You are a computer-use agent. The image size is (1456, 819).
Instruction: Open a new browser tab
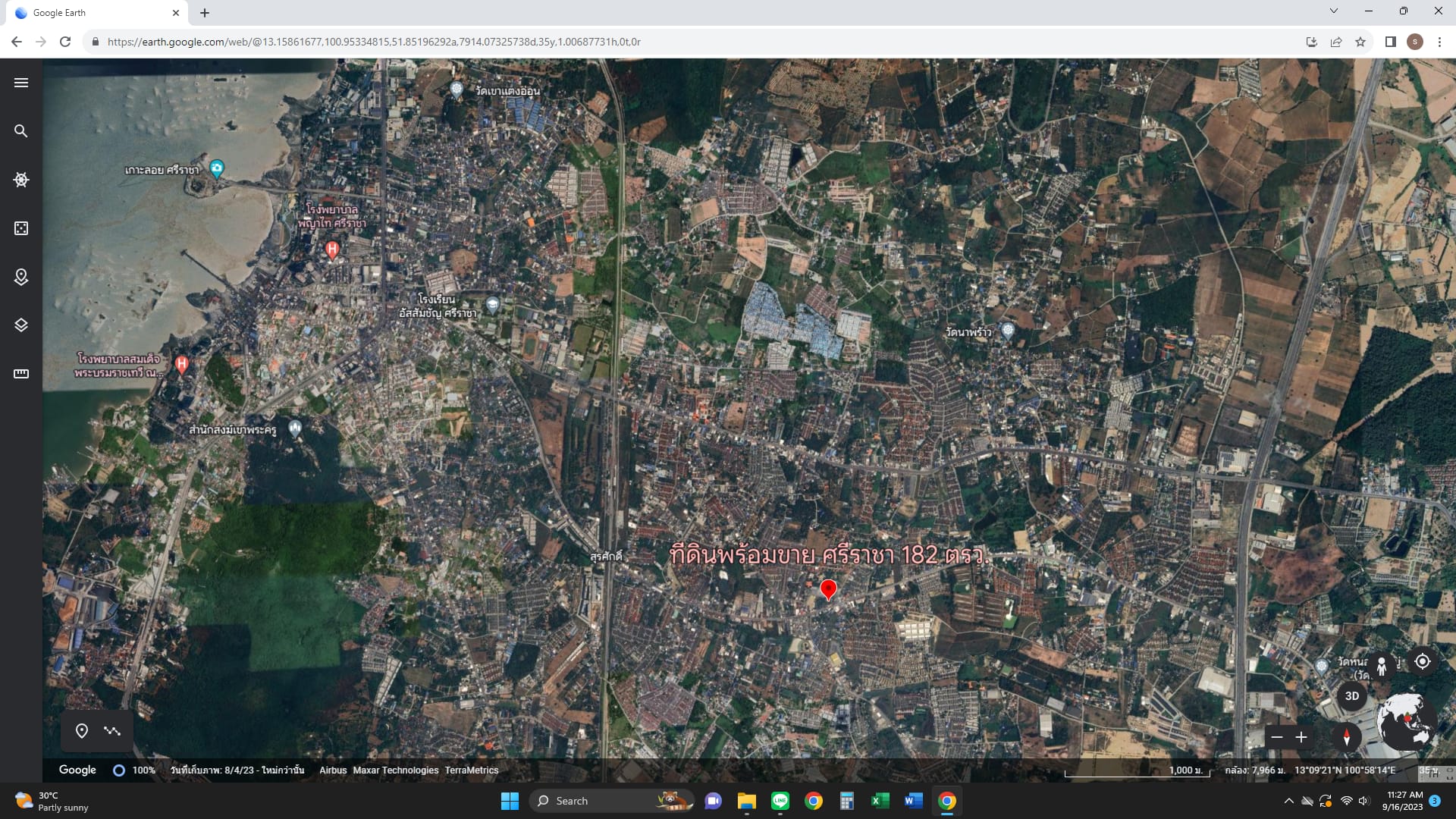(205, 13)
